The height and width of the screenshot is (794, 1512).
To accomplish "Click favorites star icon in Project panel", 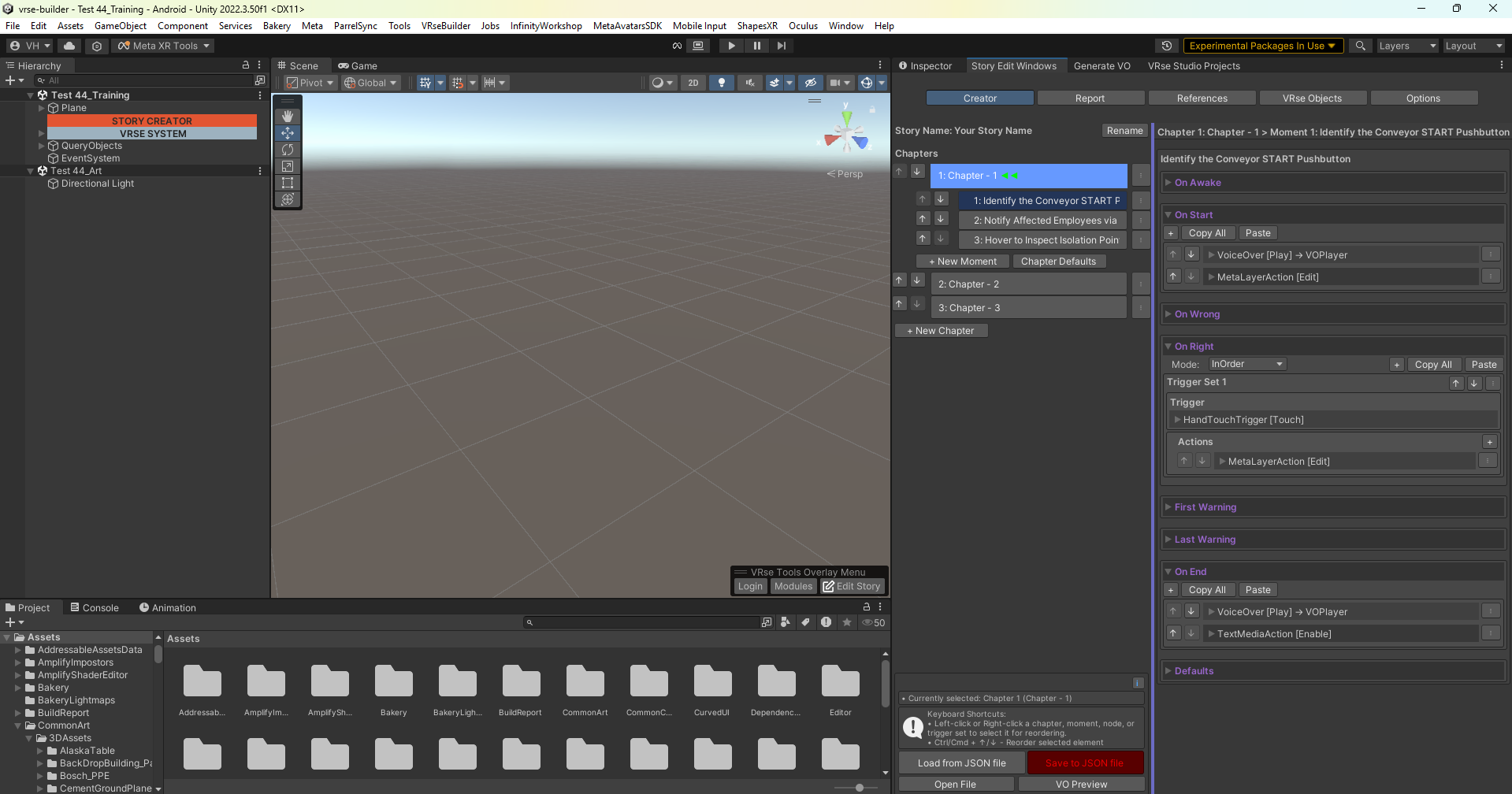I will [847, 622].
